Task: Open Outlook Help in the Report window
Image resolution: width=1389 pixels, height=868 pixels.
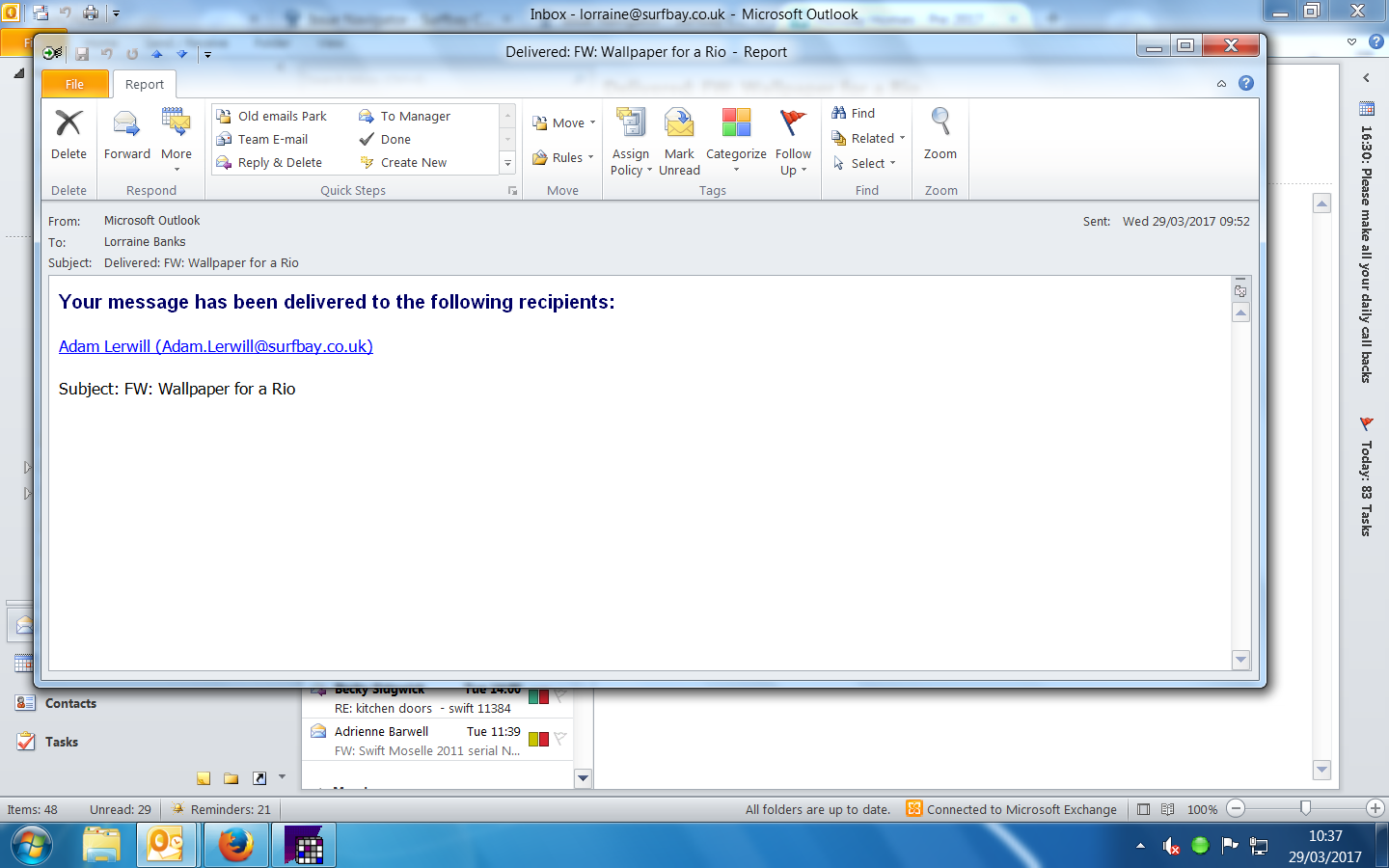Action: pos(1246,83)
